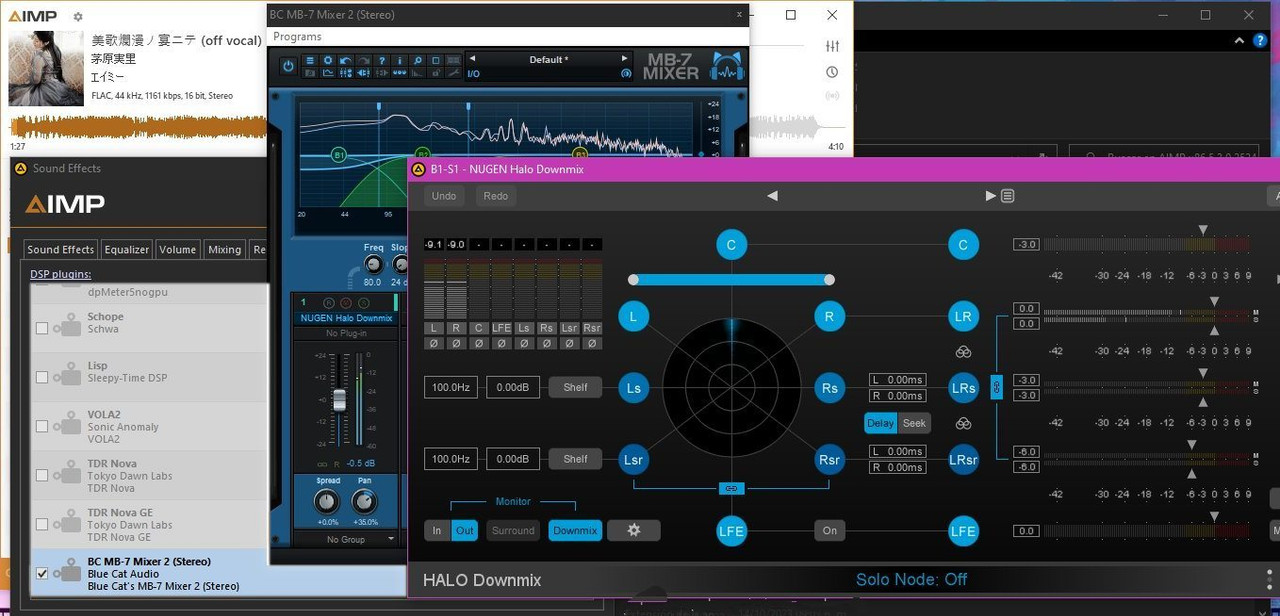Click the Pan knob
Screen dimensions: 1280x616
point(364,502)
